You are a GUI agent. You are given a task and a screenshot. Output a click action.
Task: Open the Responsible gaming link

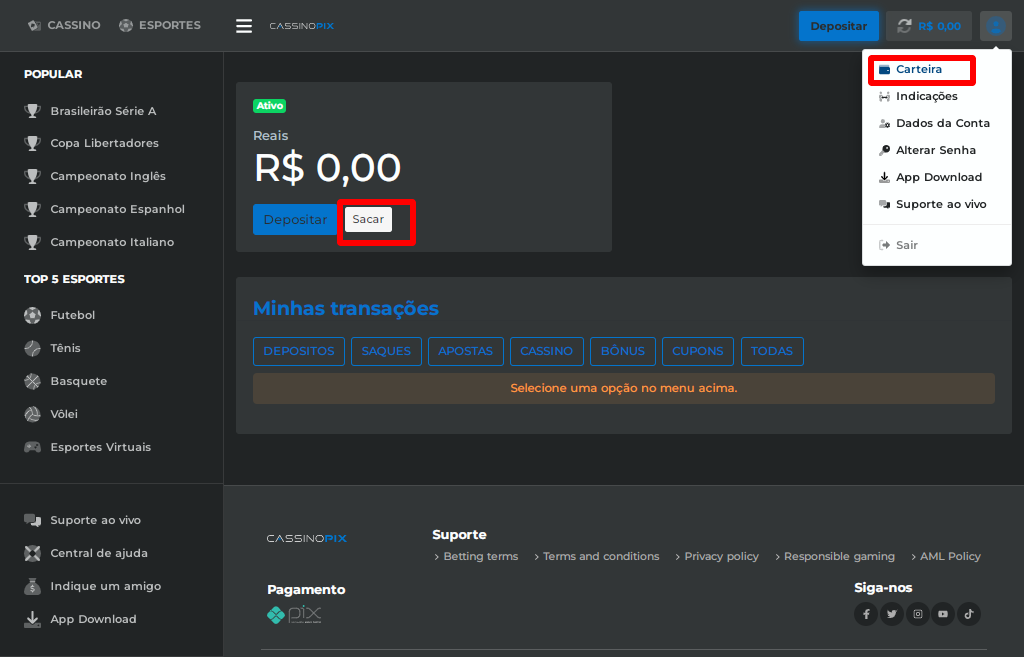(x=838, y=556)
